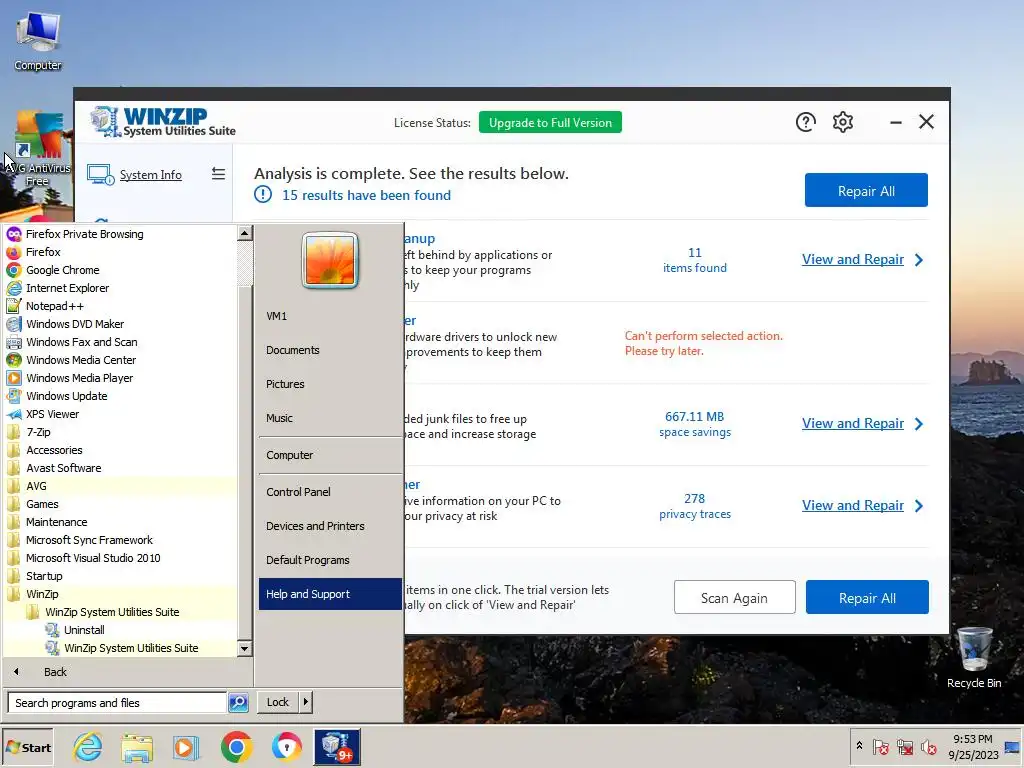The image size is (1024, 768).
Task: Open shutdown options arrow beside Lock
Action: [x=306, y=702]
